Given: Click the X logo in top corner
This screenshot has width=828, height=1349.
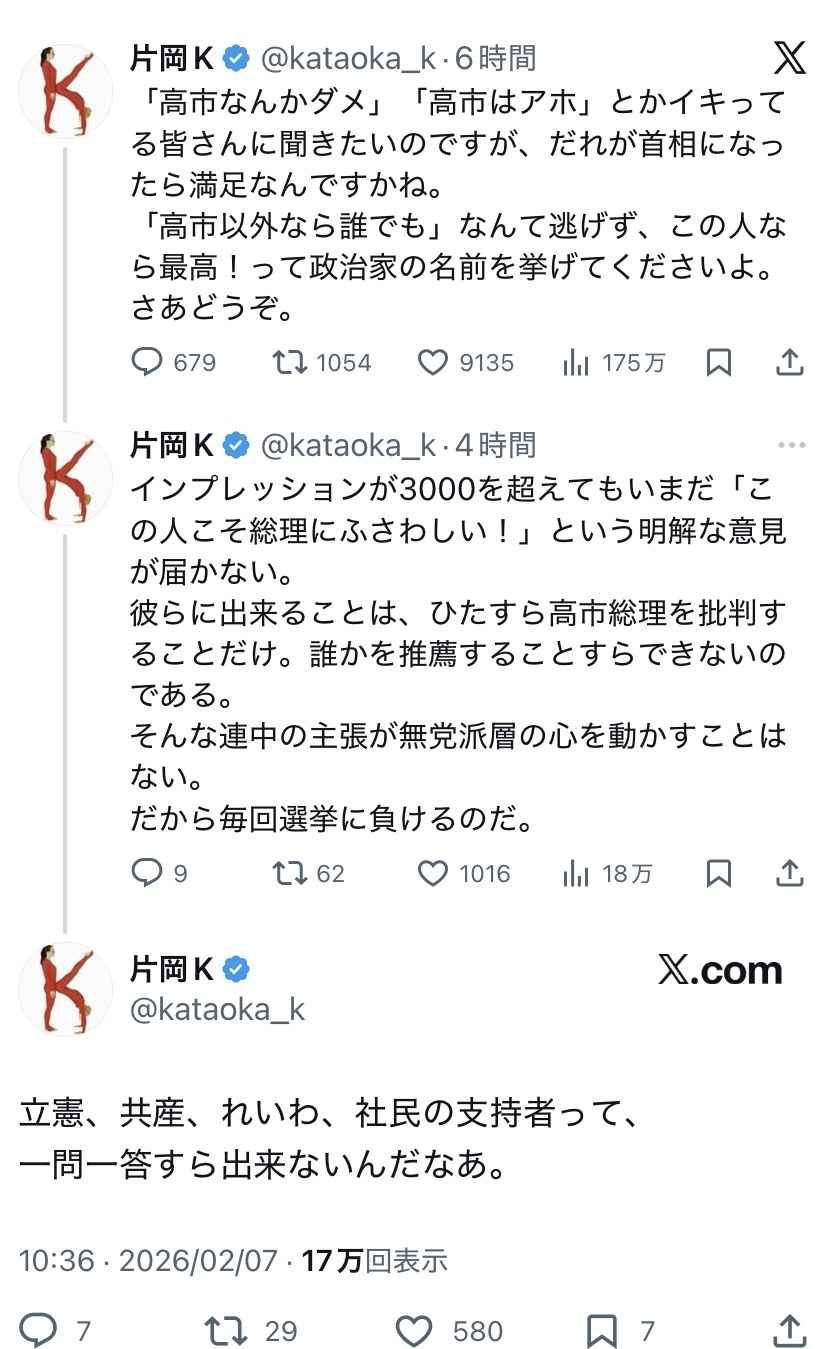Looking at the screenshot, I should 790,59.
